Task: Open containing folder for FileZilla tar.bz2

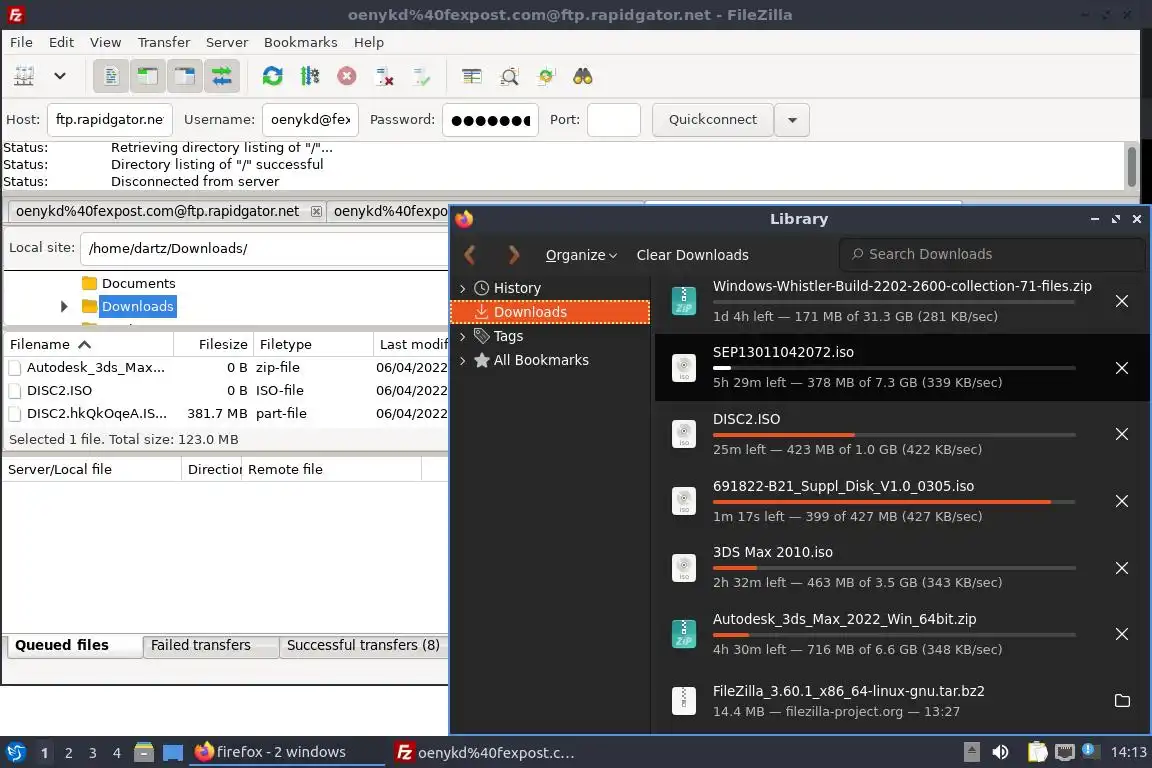Action: click(1122, 700)
